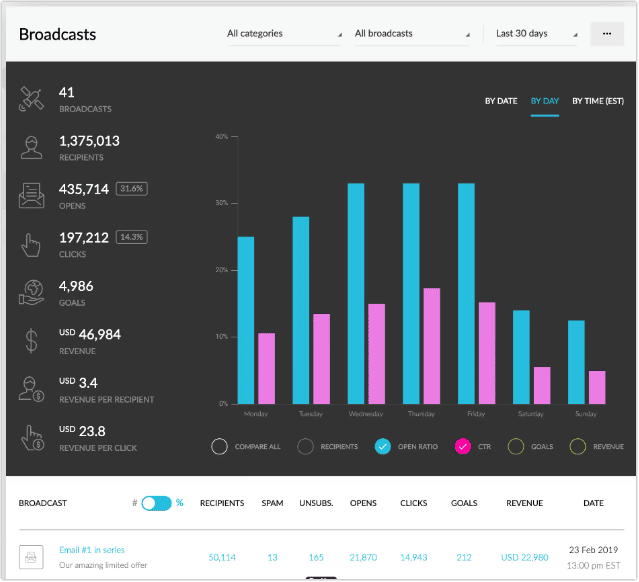Switch to the BY TIME (EST) tab
The width and height of the screenshot is (639, 582).
(x=598, y=101)
